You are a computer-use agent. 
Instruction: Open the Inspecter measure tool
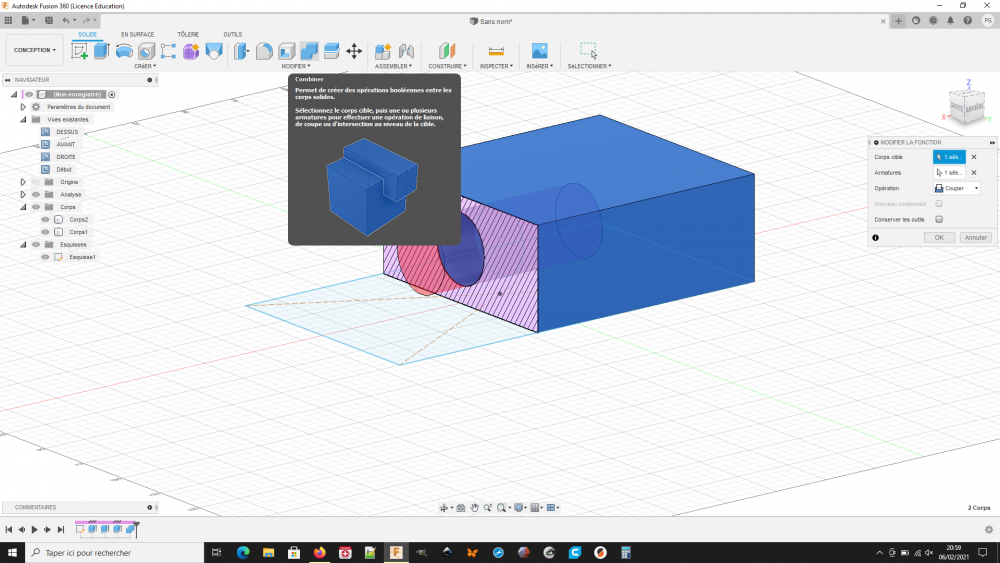[496, 51]
